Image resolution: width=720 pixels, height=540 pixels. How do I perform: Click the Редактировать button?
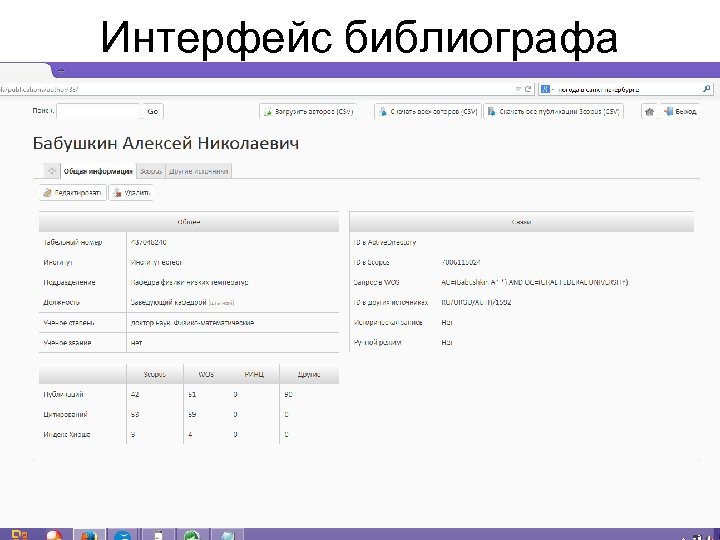point(73,193)
